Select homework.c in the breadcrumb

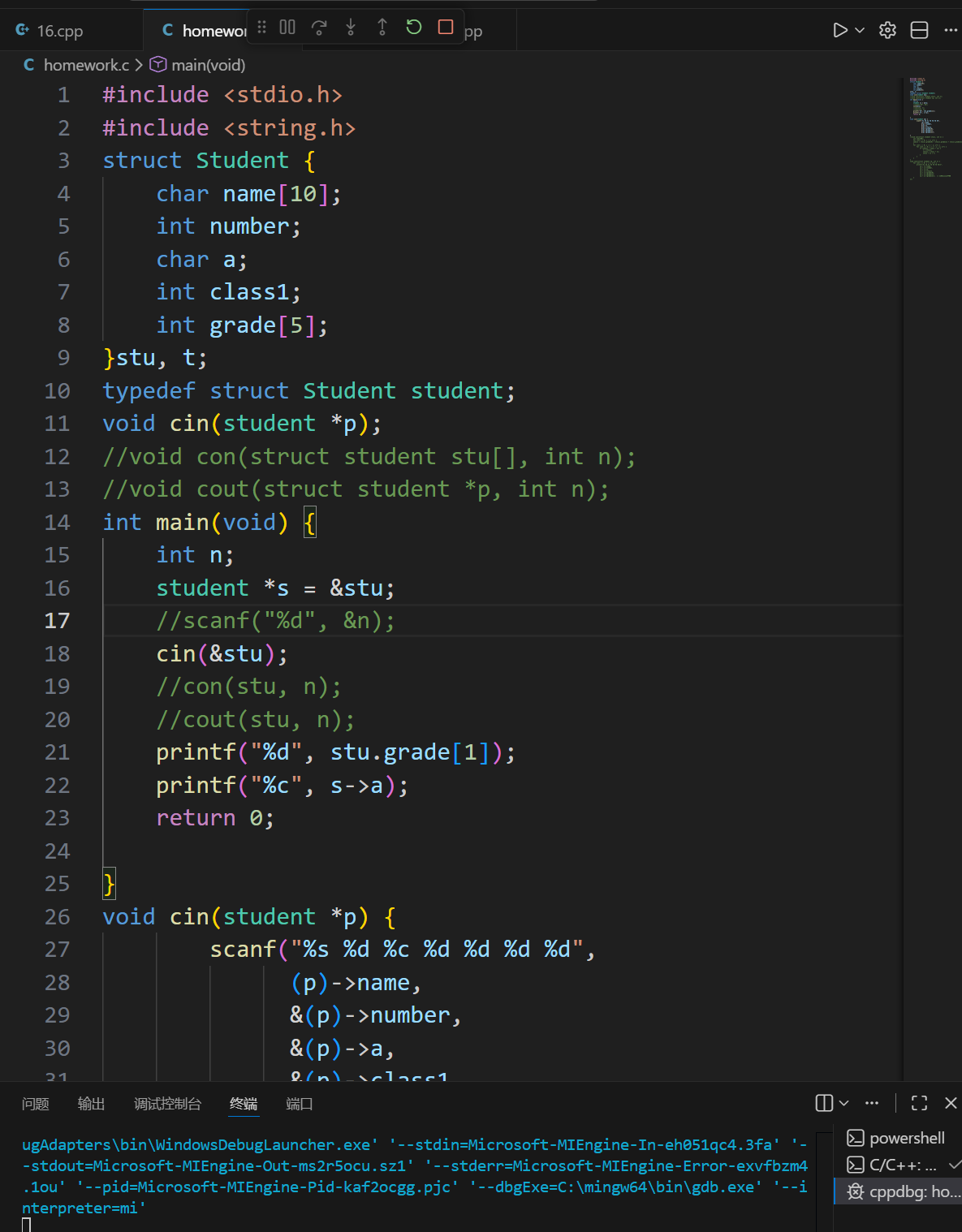pyautogui.click(x=86, y=65)
